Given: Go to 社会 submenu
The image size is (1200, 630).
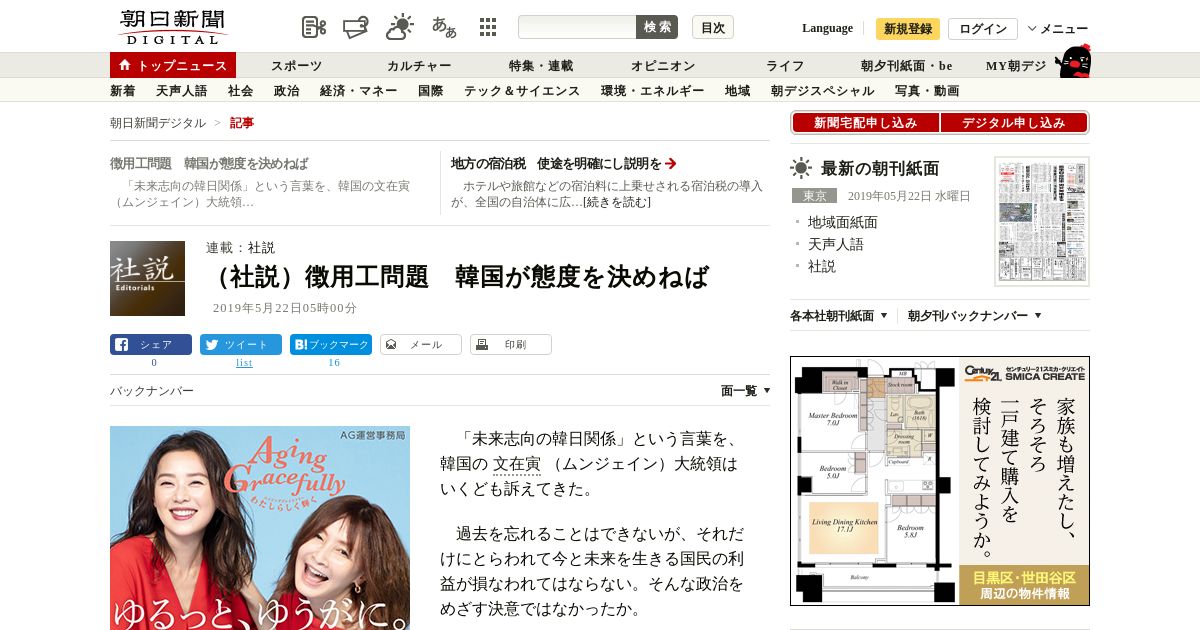Looking at the screenshot, I should tap(241, 90).
